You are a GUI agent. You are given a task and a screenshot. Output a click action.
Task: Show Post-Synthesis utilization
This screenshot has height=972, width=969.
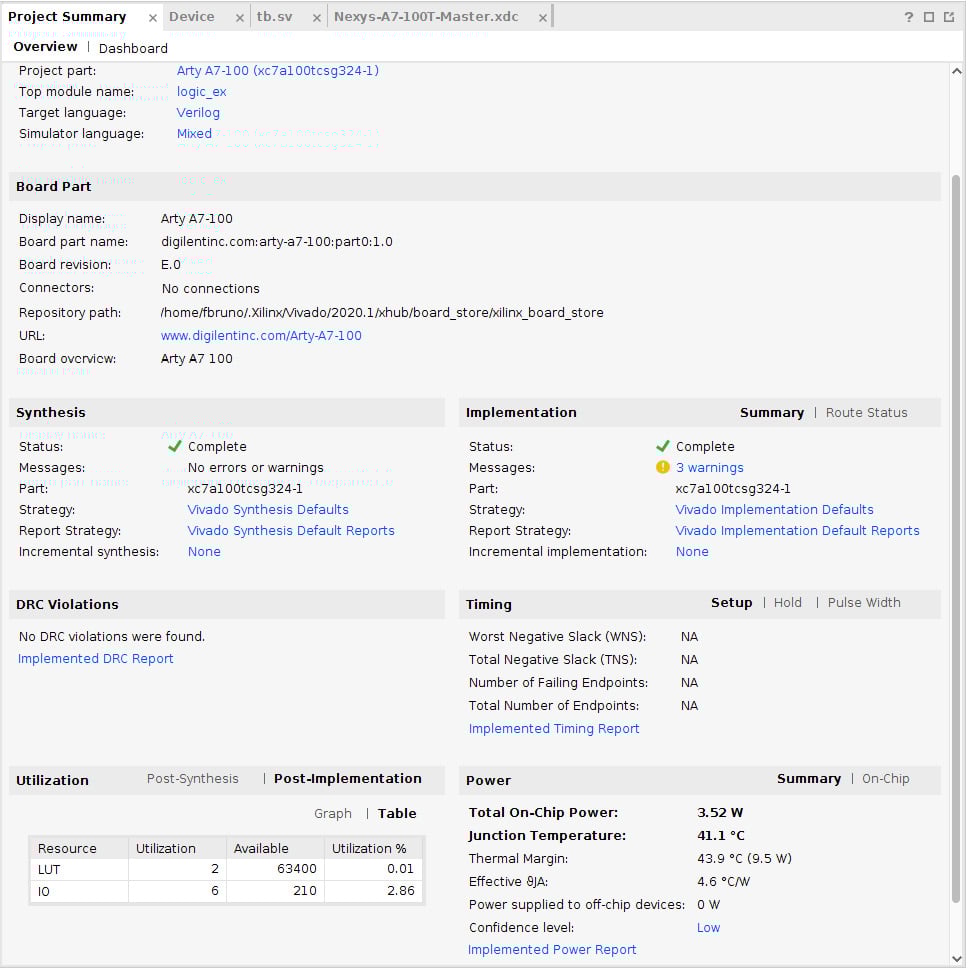click(x=192, y=779)
